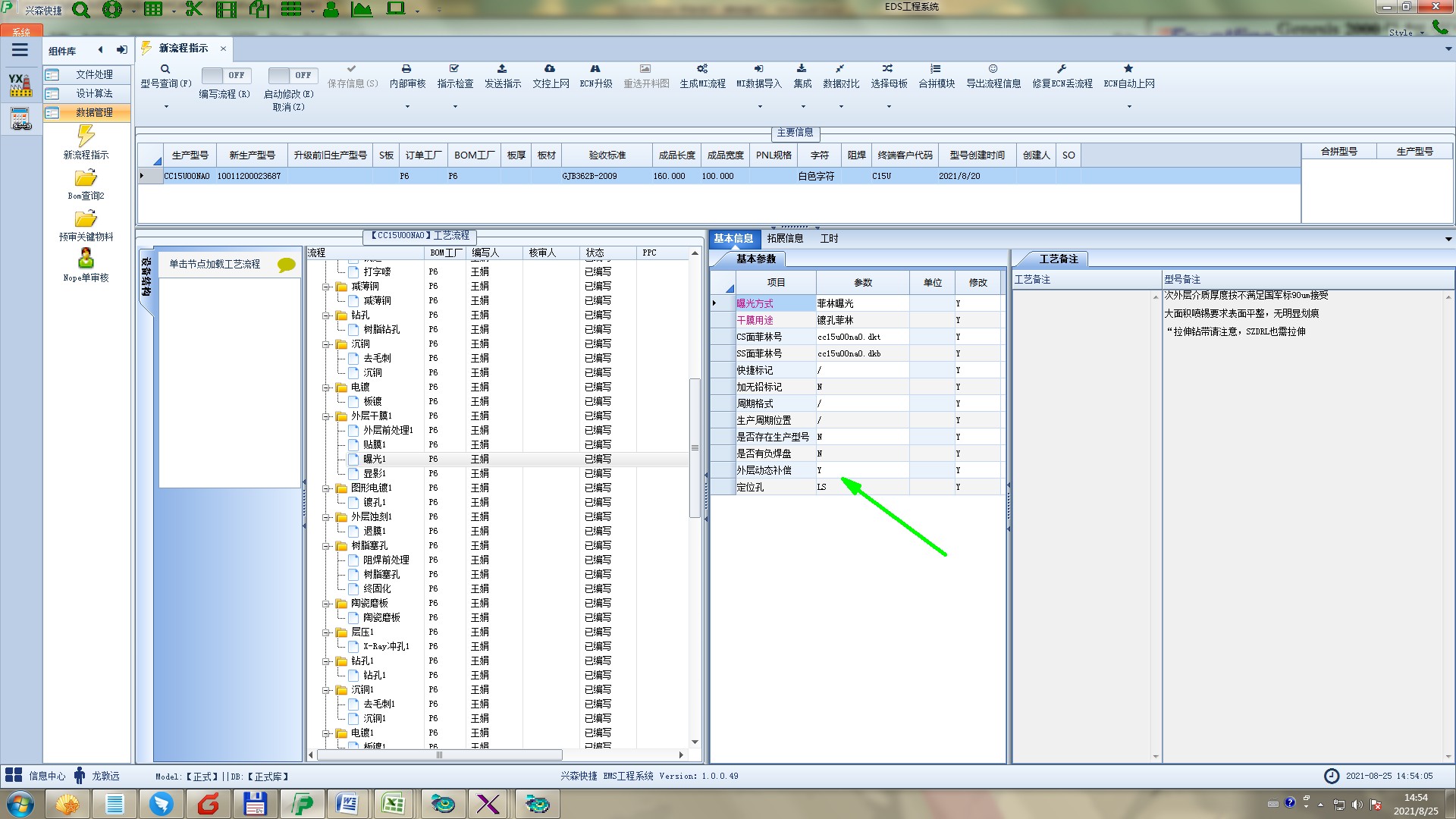The height and width of the screenshot is (819, 1456).
Task: Open dropdown arrow under ECN自动上网
Action: pos(1129,107)
